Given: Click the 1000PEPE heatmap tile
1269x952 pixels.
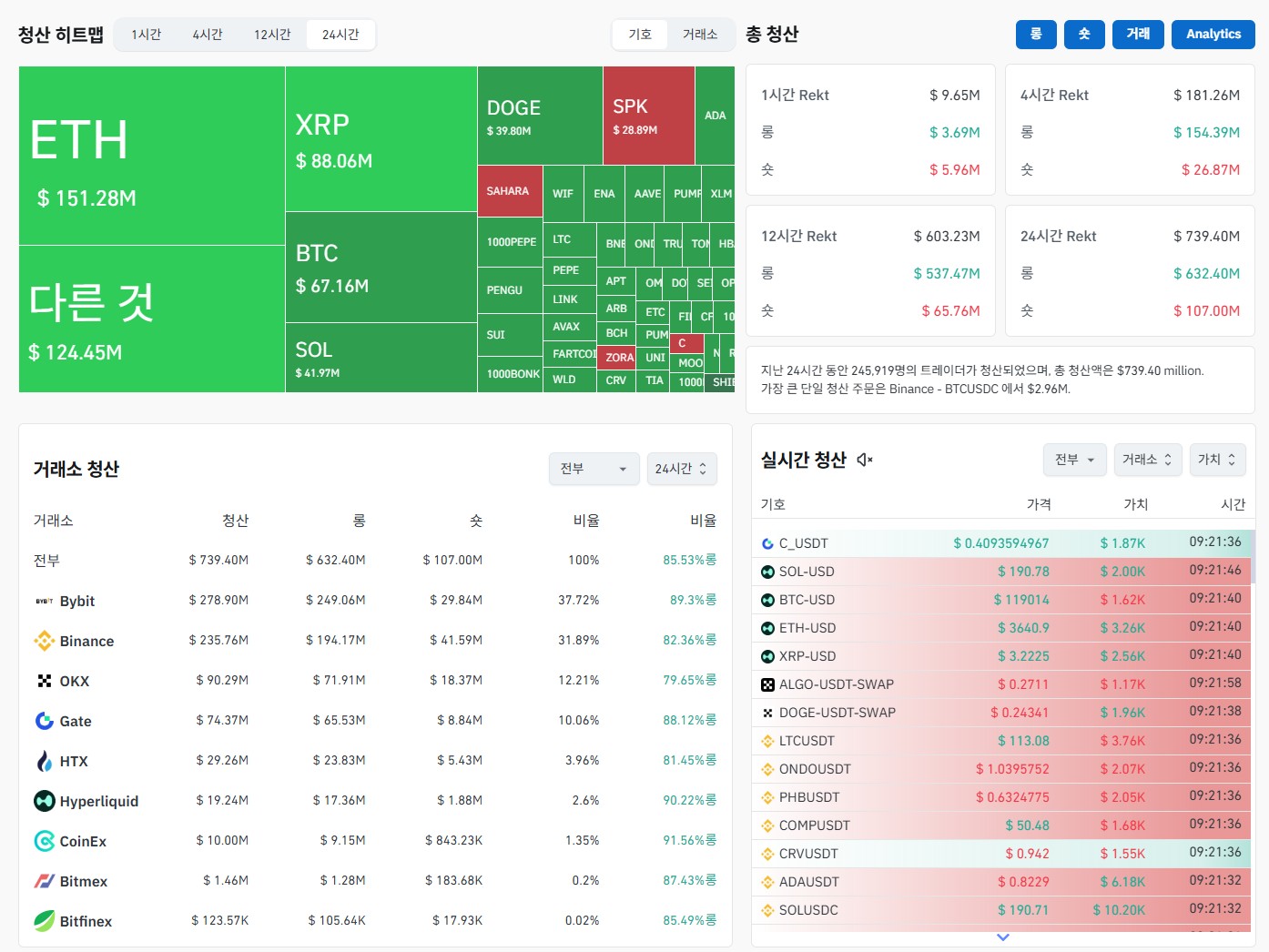Looking at the screenshot, I should (x=510, y=242).
